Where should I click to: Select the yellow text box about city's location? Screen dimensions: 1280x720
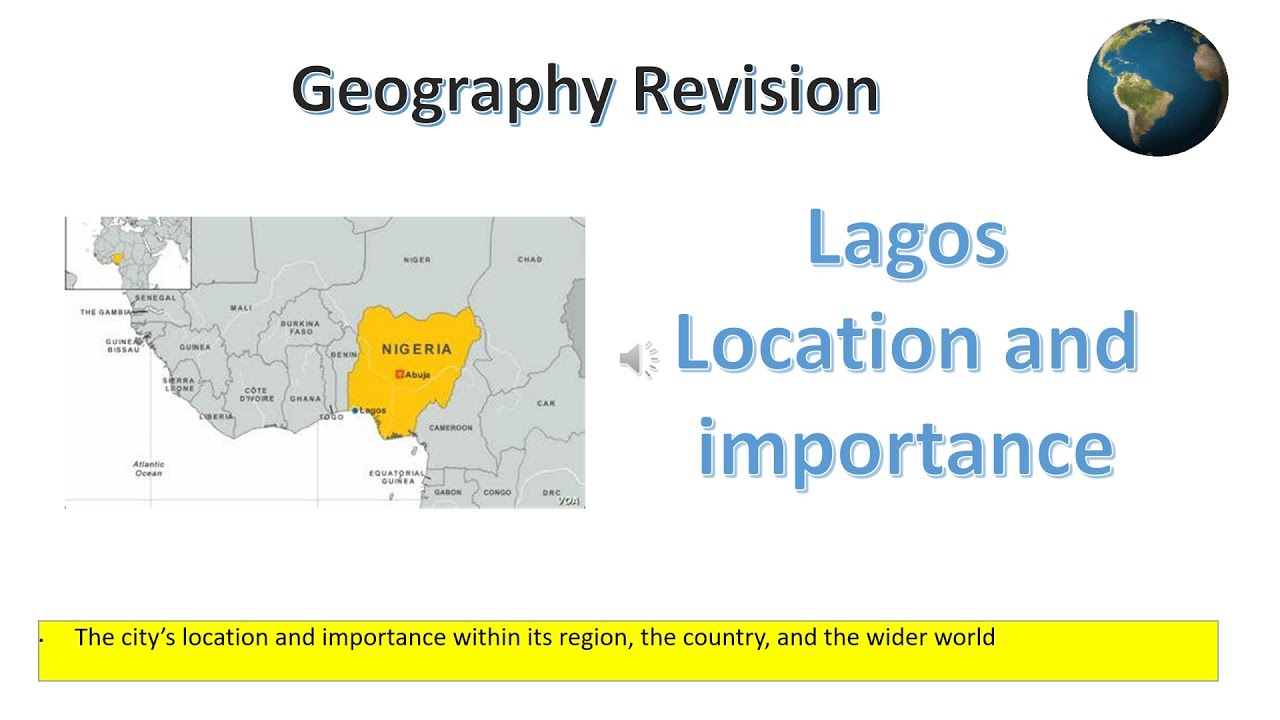[x=628, y=651]
